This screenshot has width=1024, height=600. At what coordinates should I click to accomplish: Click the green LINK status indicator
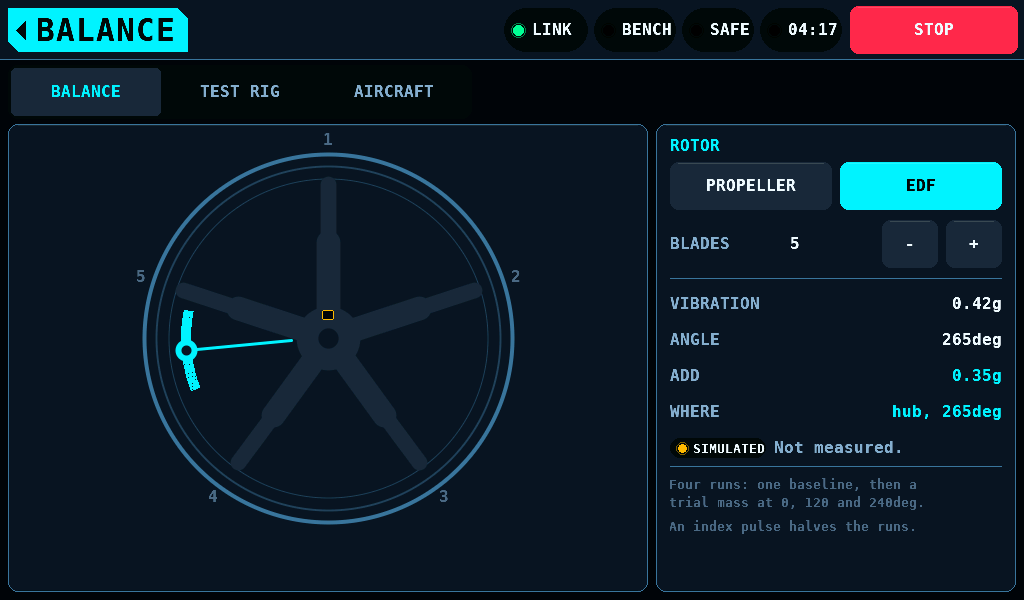[545, 30]
